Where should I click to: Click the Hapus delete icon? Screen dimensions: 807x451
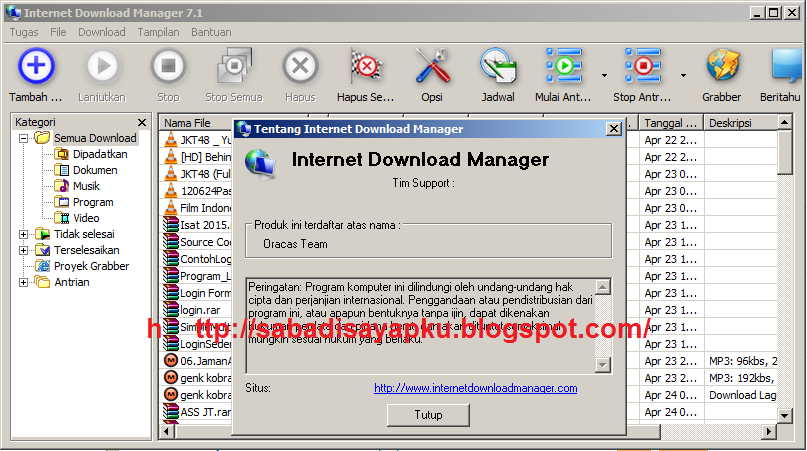pyautogui.click(x=300, y=66)
